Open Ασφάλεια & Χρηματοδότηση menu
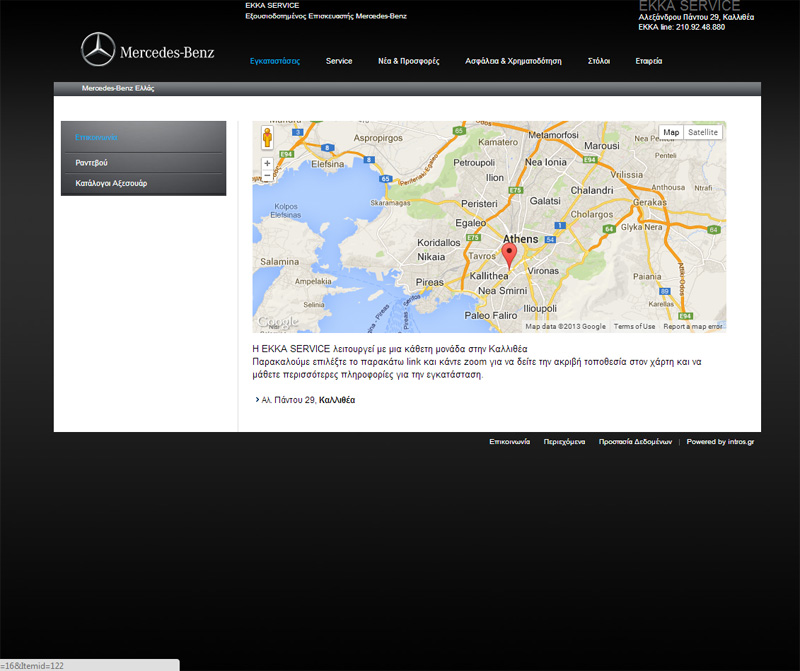Image resolution: width=800 pixels, height=671 pixels. click(x=513, y=61)
